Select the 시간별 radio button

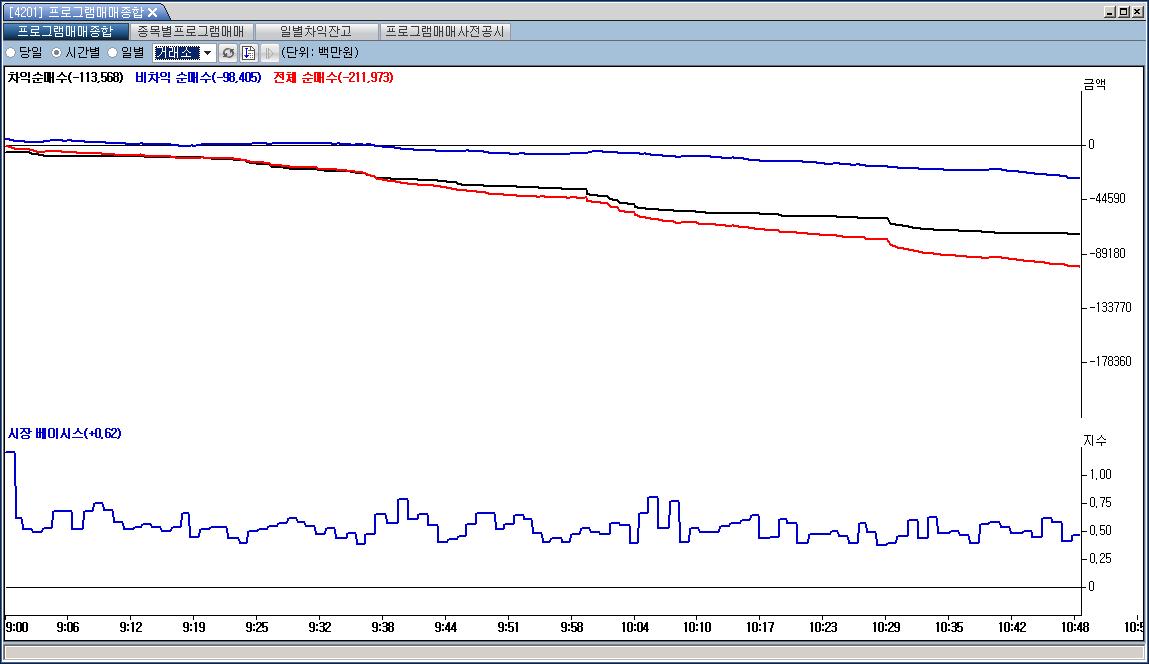pyautogui.click(x=57, y=52)
